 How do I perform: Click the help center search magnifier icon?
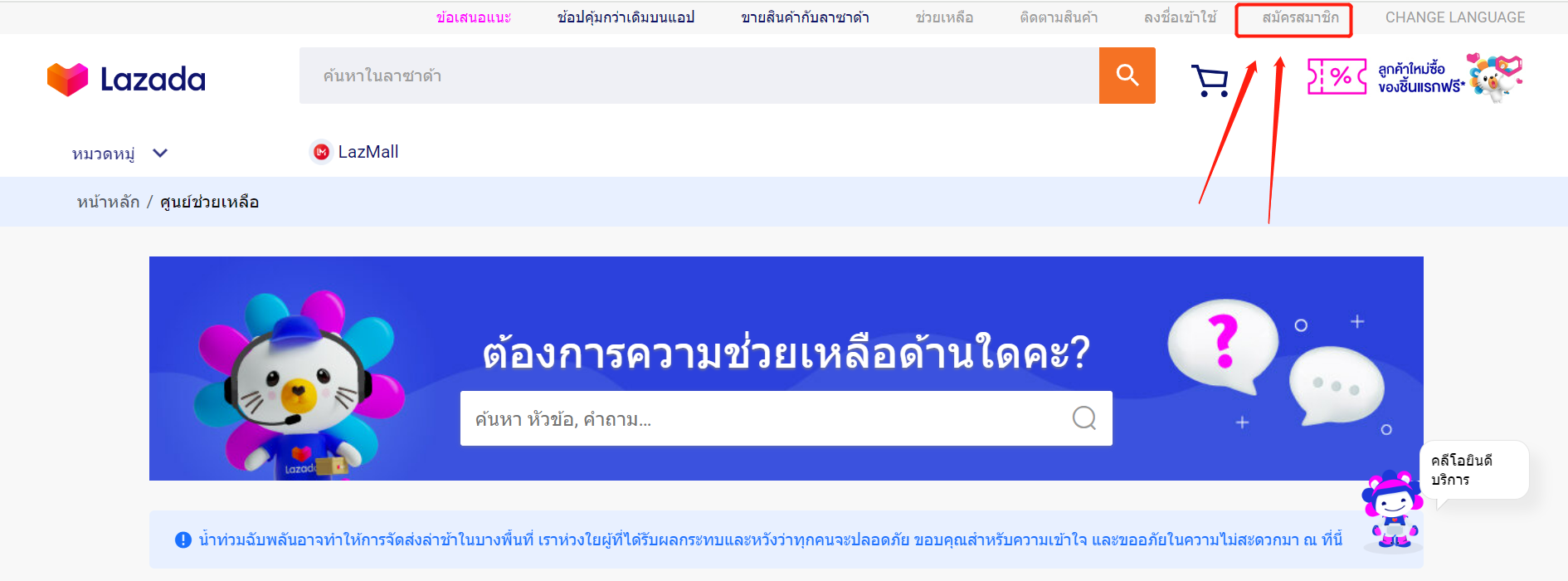point(1083,417)
